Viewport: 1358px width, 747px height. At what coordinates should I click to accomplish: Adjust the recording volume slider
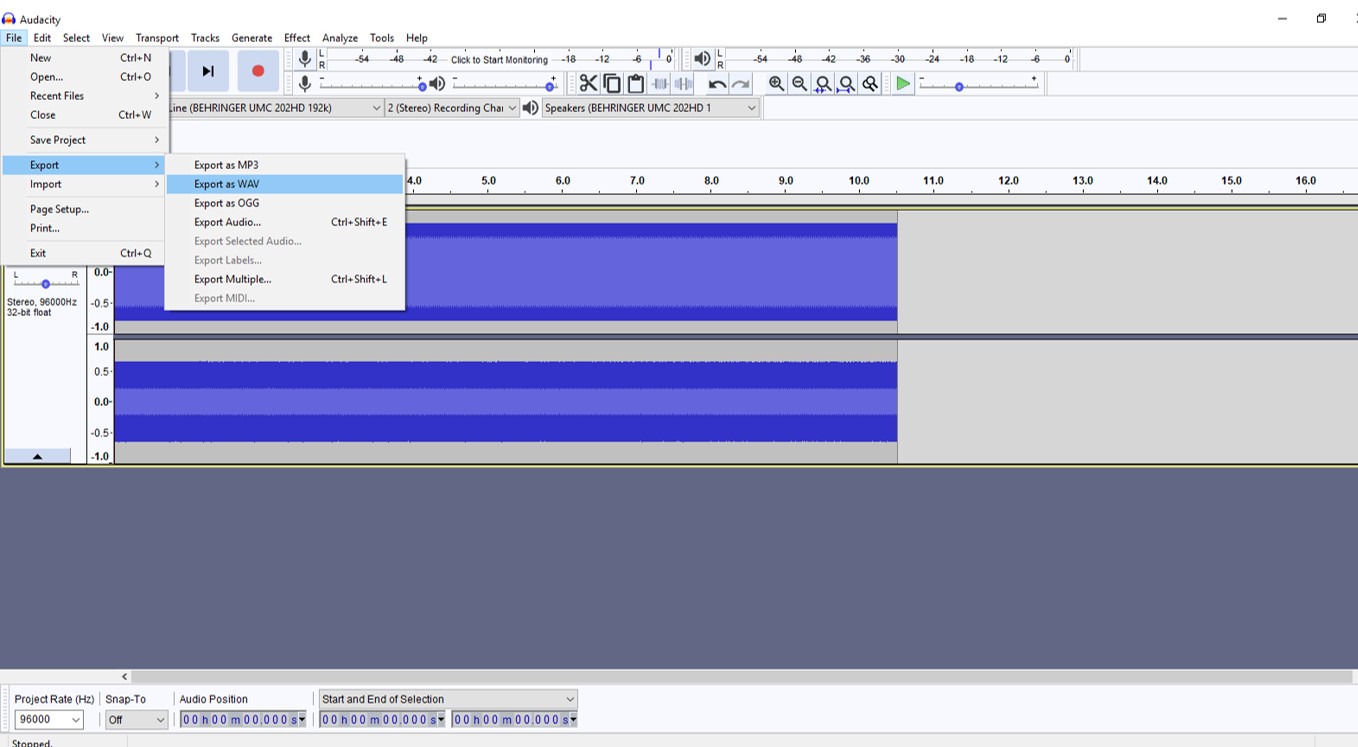(372, 84)
